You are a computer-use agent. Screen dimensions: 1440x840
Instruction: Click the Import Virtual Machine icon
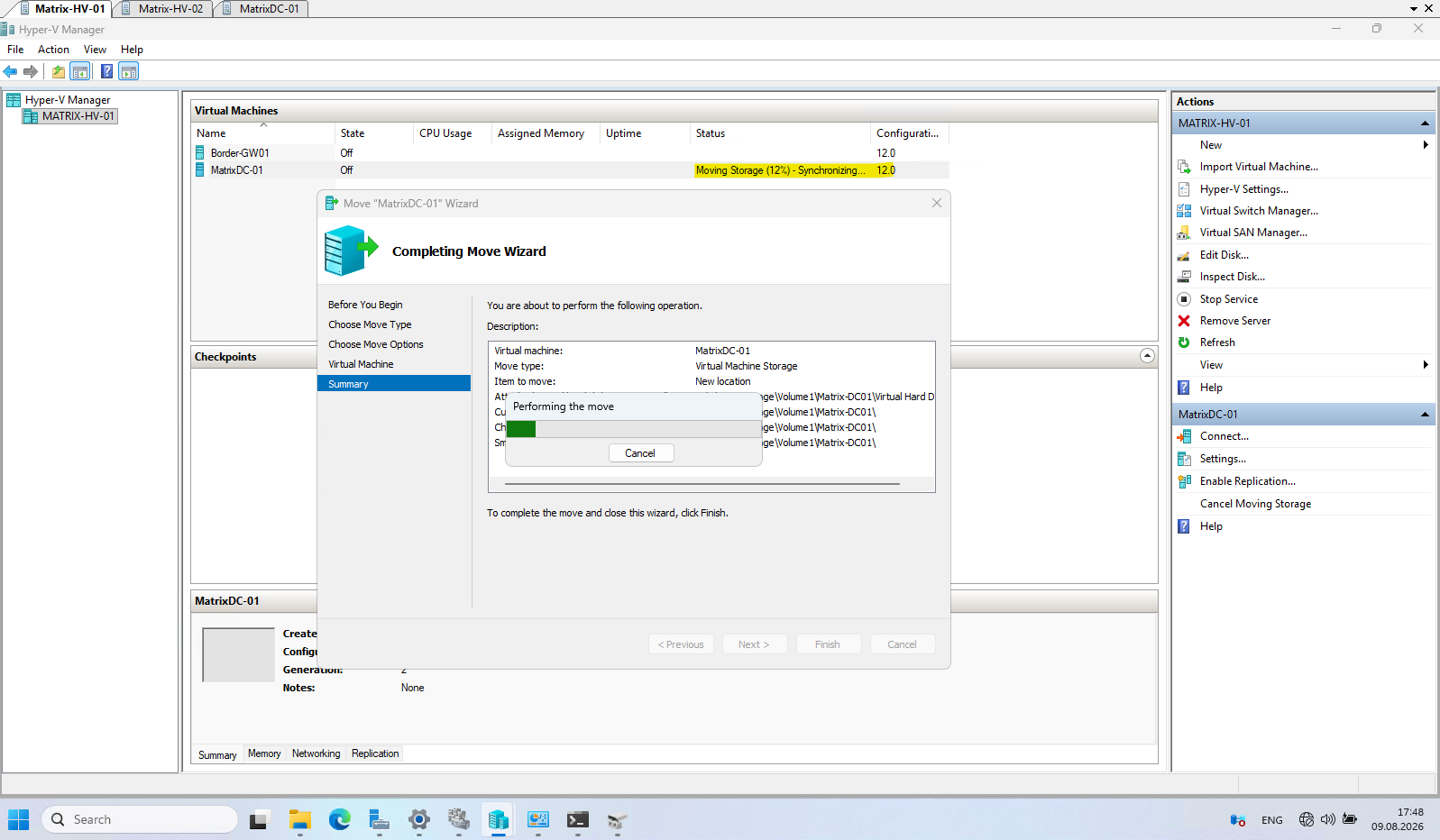(1184, 167)
